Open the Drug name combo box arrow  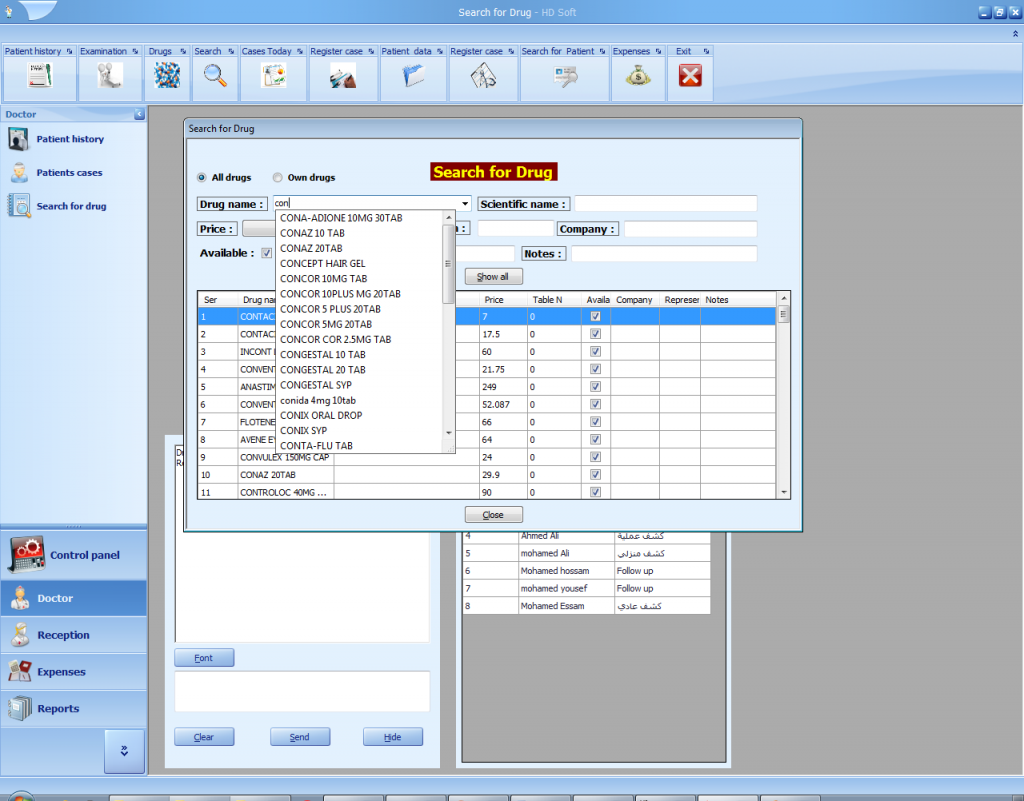click(x=465, y=204)
